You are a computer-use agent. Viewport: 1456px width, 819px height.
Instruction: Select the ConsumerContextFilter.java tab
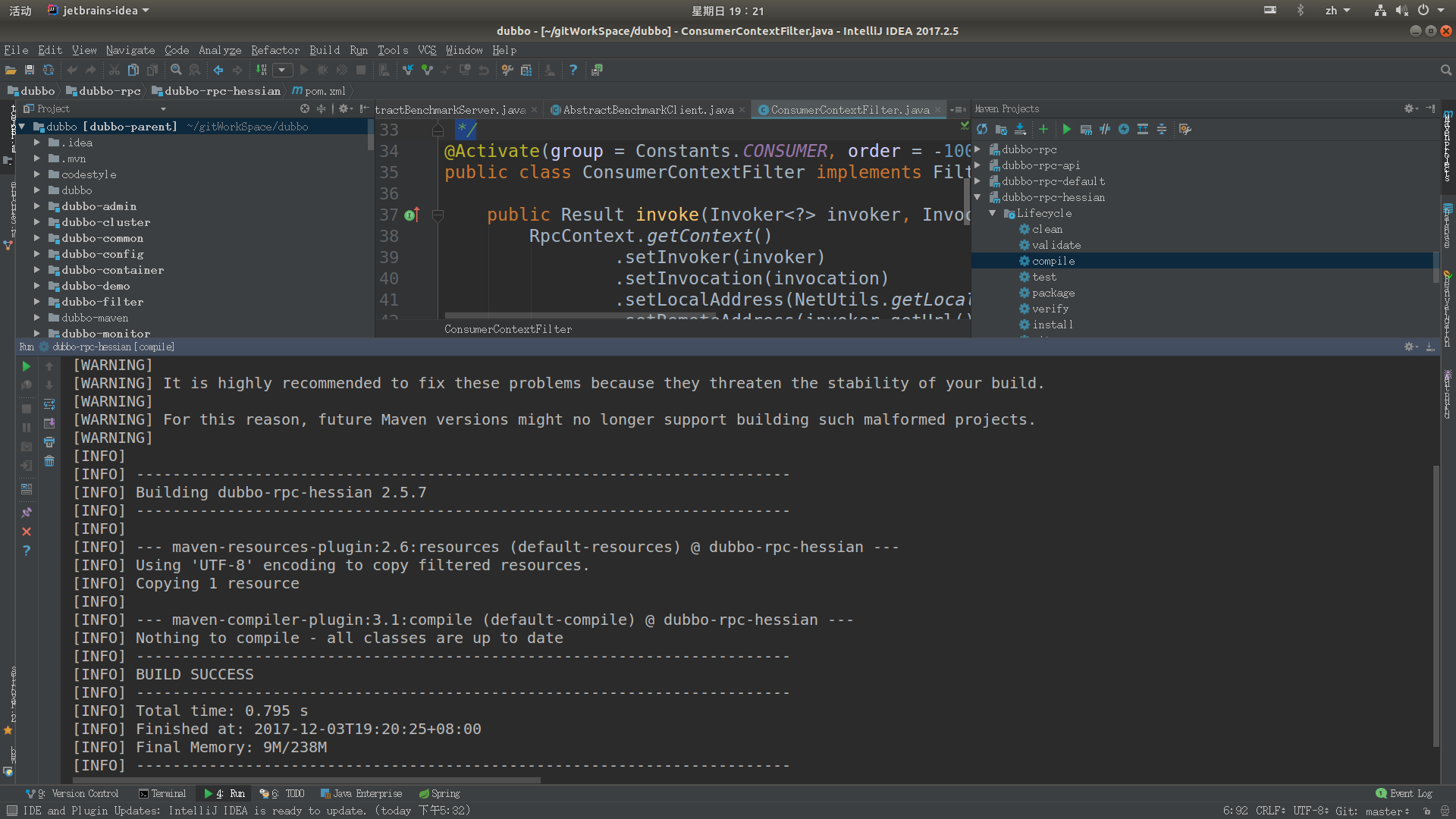[x=849, y=110]
